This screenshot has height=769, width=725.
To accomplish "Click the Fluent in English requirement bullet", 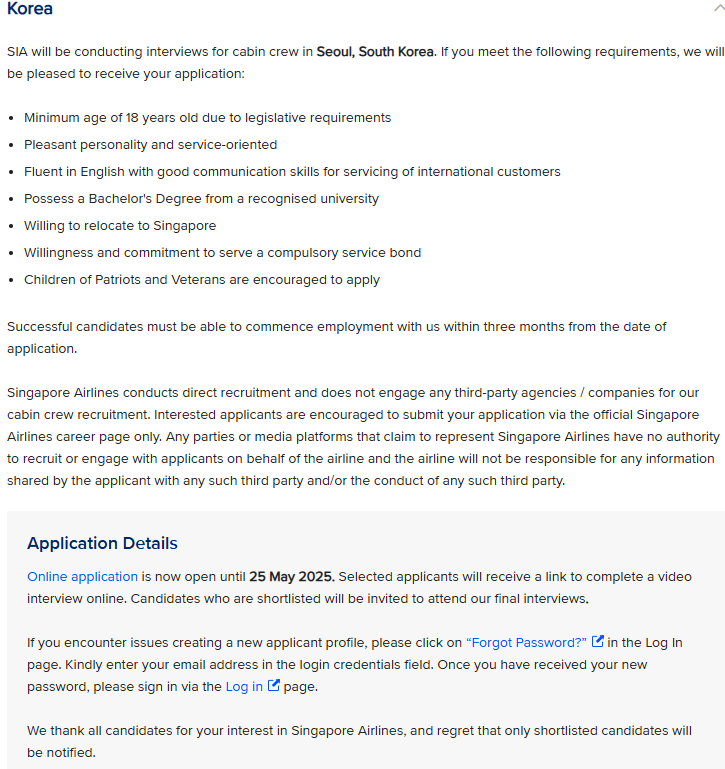I will 292,172.
